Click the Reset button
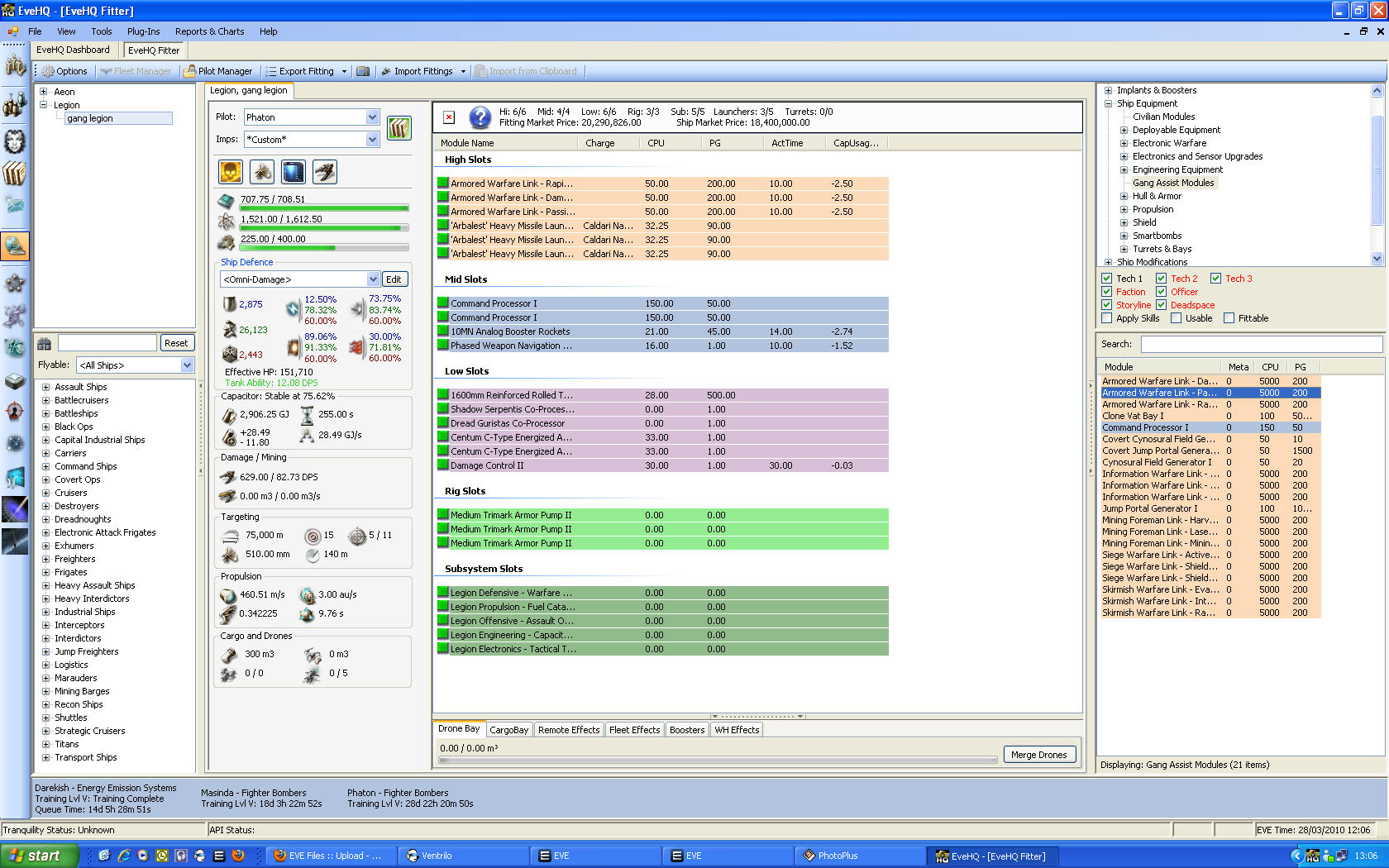The width and height of the screenshot is (1389, 868). coord(176,343)
